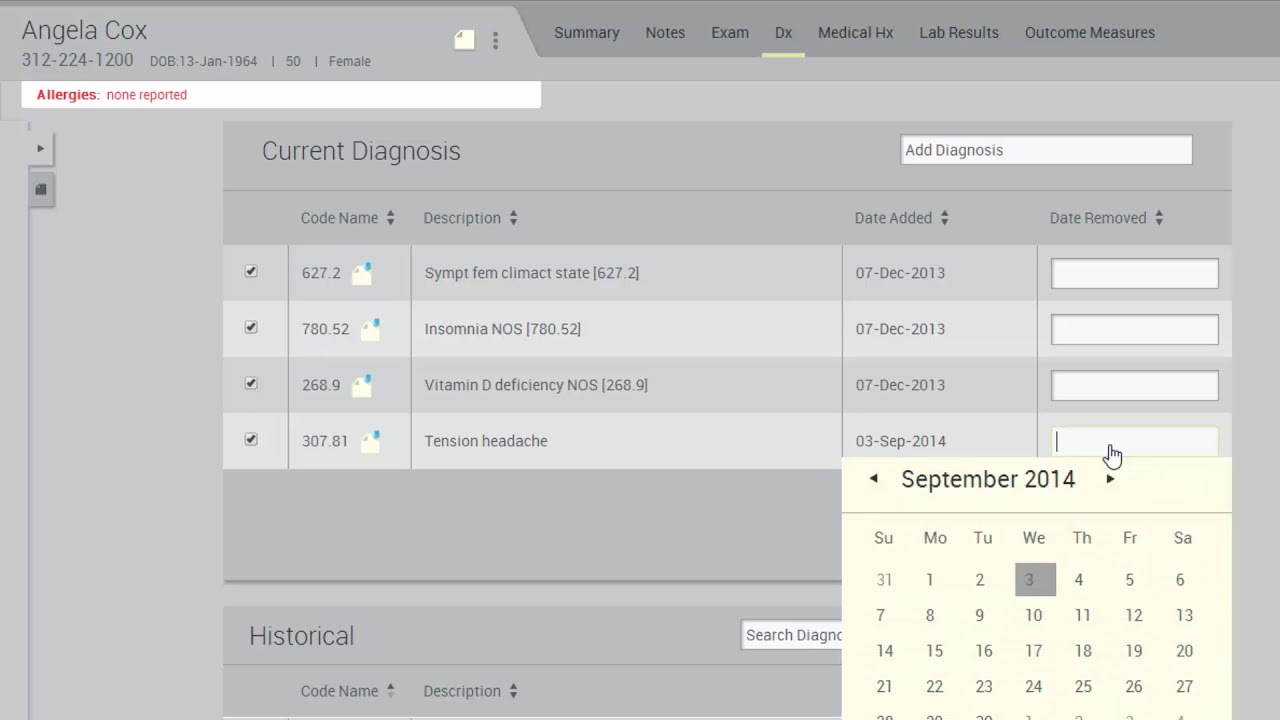The image size is (1280, 720).
Task: Click the 03-Sep-2014 date added cell
Action: point(901,441)
